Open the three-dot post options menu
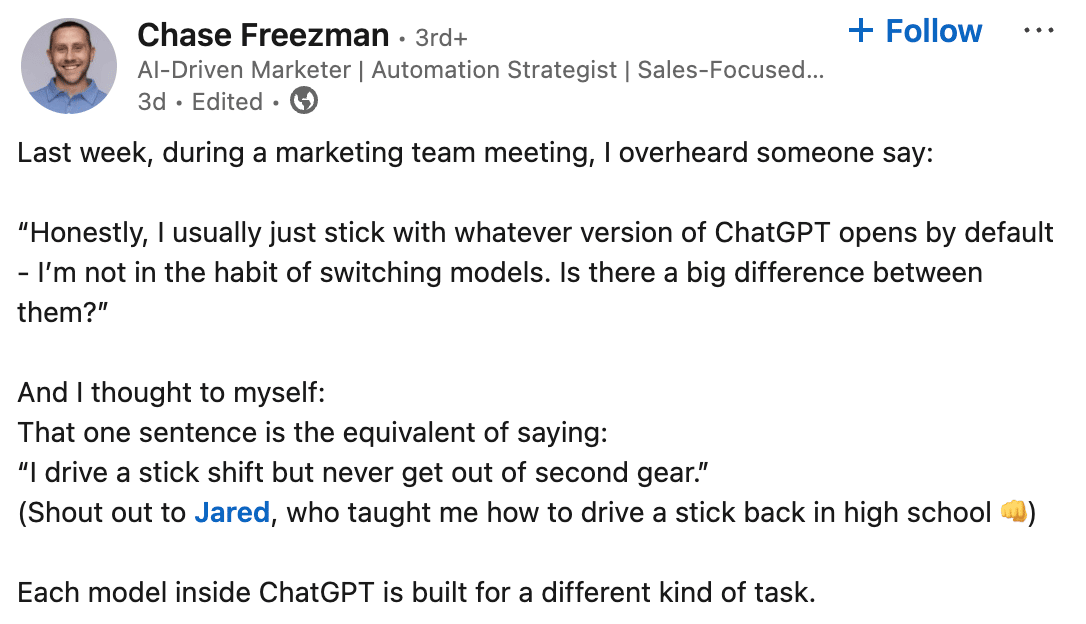1086x624 pixels. pos(1039,31)
